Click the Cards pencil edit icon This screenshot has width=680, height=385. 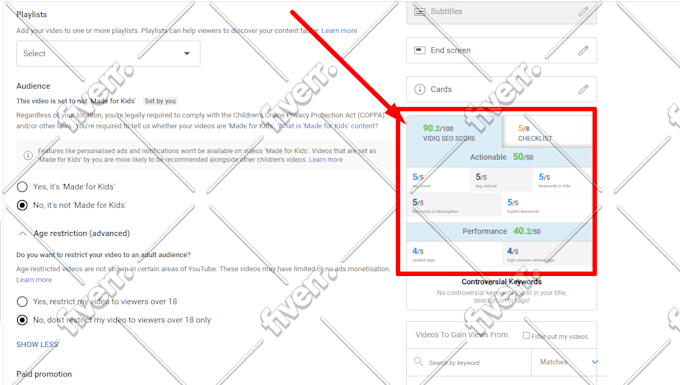(x=583, y=89)
